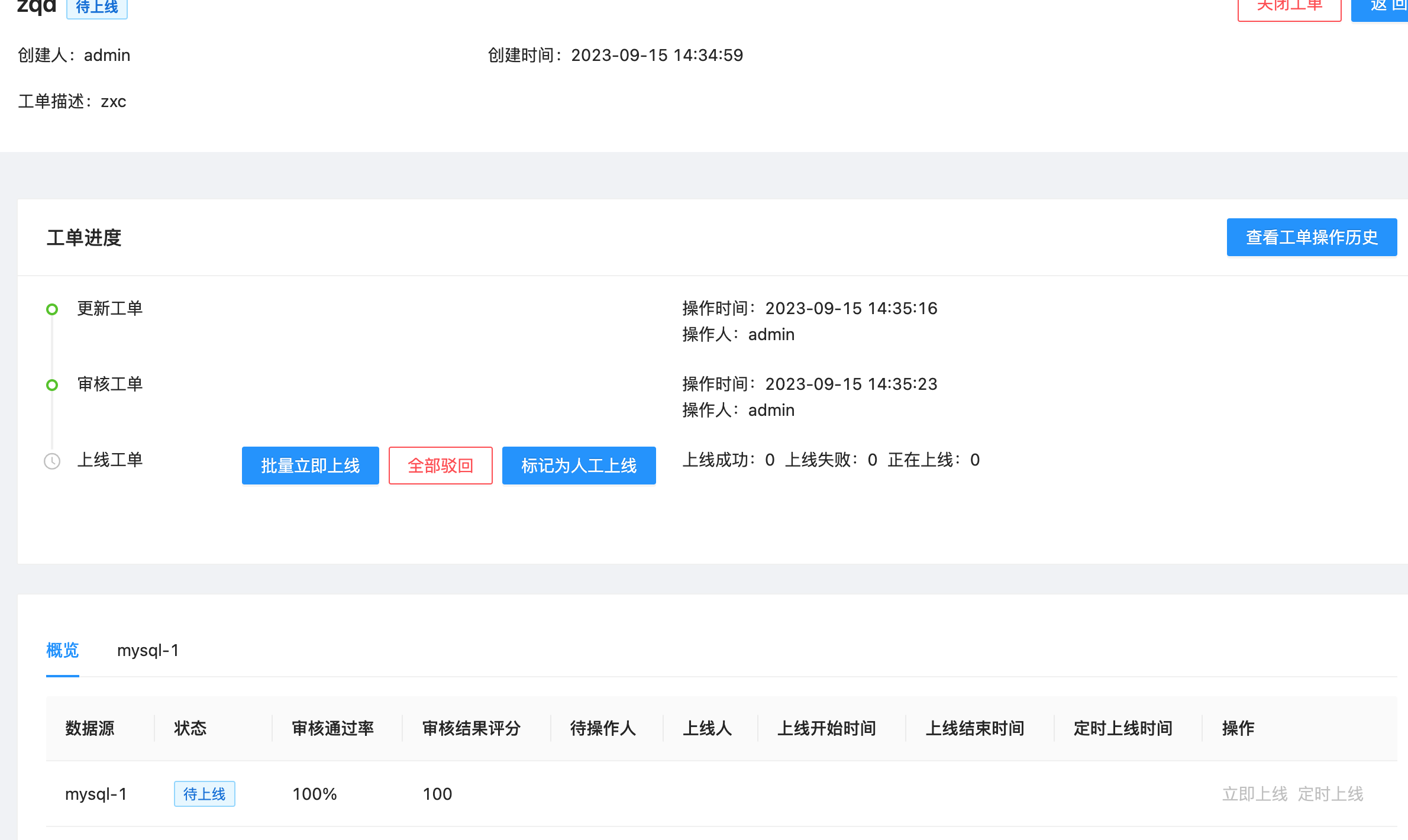Screen dimensions: 1408x840
Task: Click the 审核结果评分 column header
Action: (470, 728)
